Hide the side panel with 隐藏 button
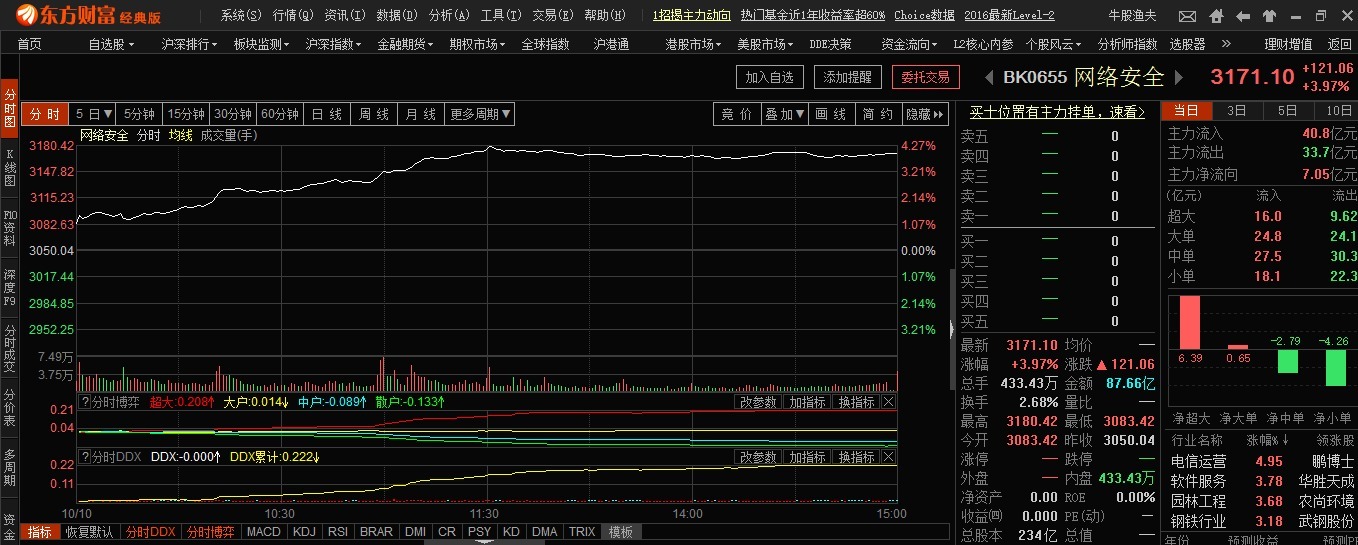 tap(925, 114)
